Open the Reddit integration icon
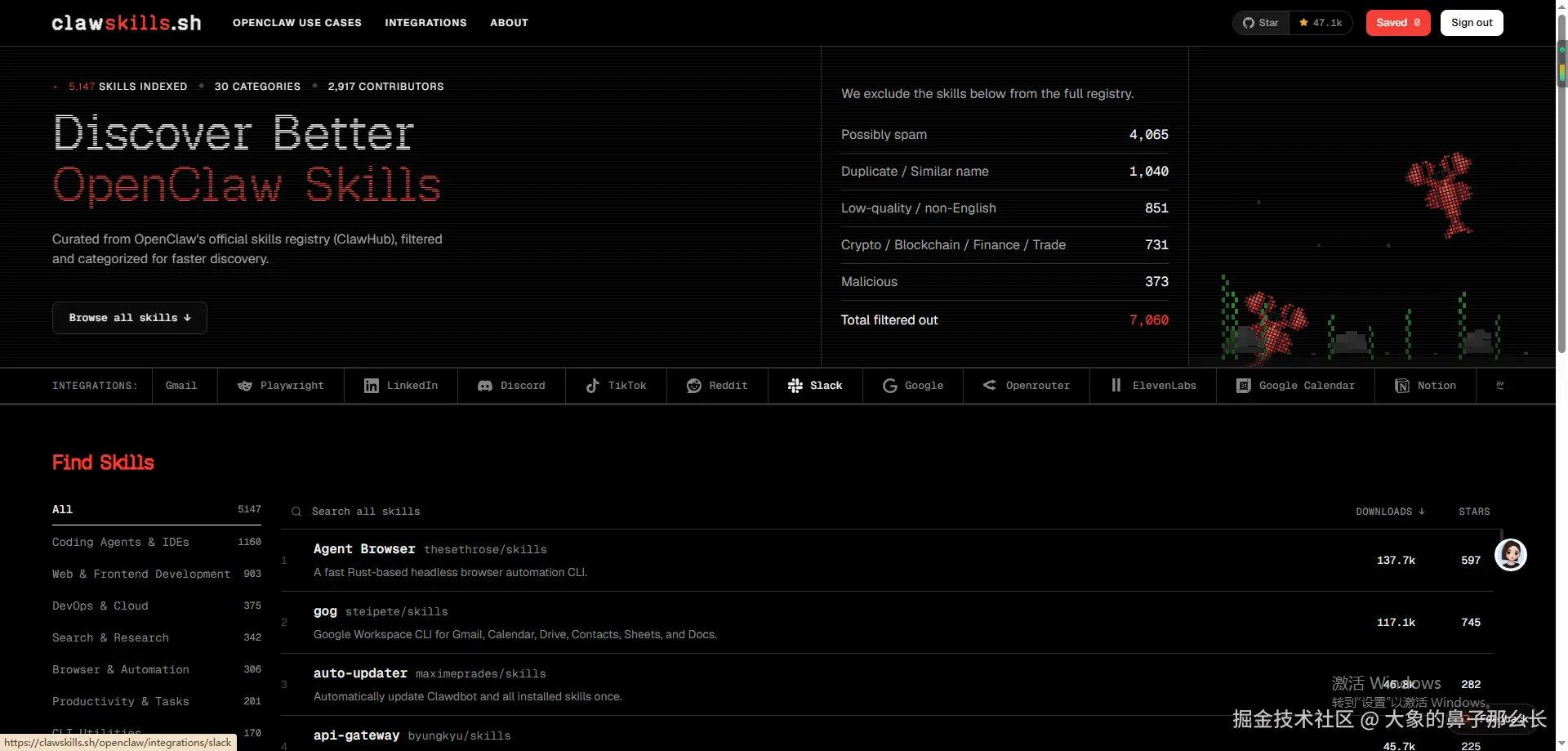This screenshot has height=751, width=1568. [693, 386]
